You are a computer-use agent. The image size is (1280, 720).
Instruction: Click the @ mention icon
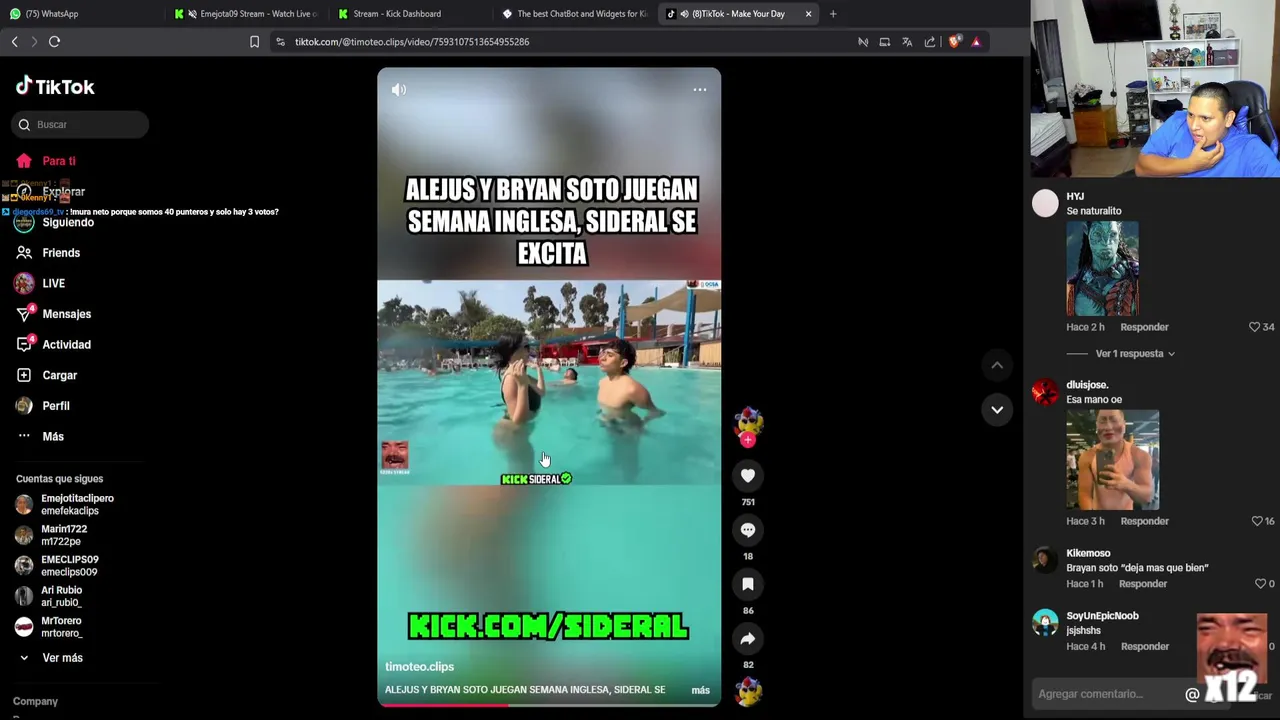(1192, 694)
